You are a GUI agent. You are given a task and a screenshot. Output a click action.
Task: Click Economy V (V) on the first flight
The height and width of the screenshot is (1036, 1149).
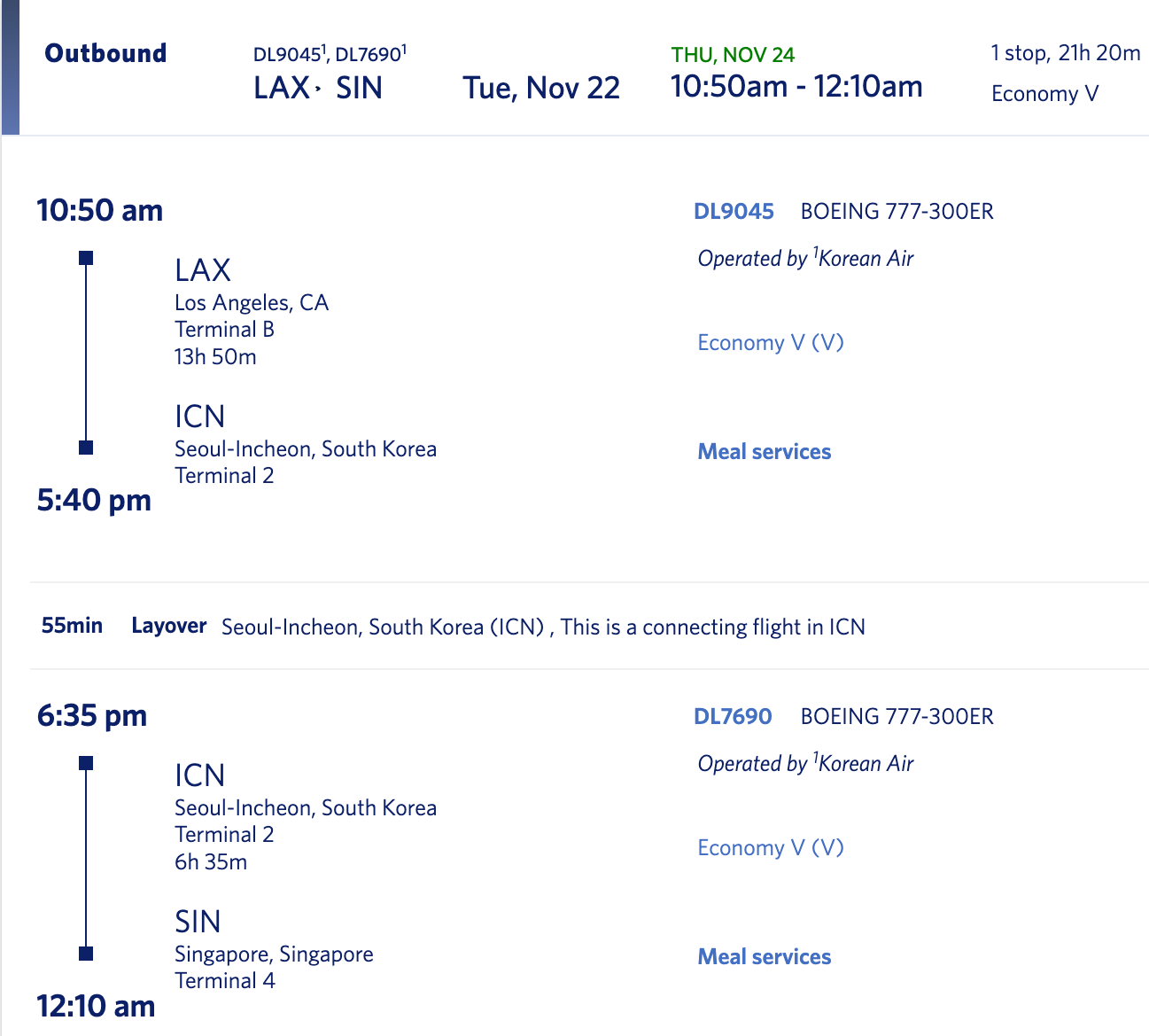pos(770,343)
